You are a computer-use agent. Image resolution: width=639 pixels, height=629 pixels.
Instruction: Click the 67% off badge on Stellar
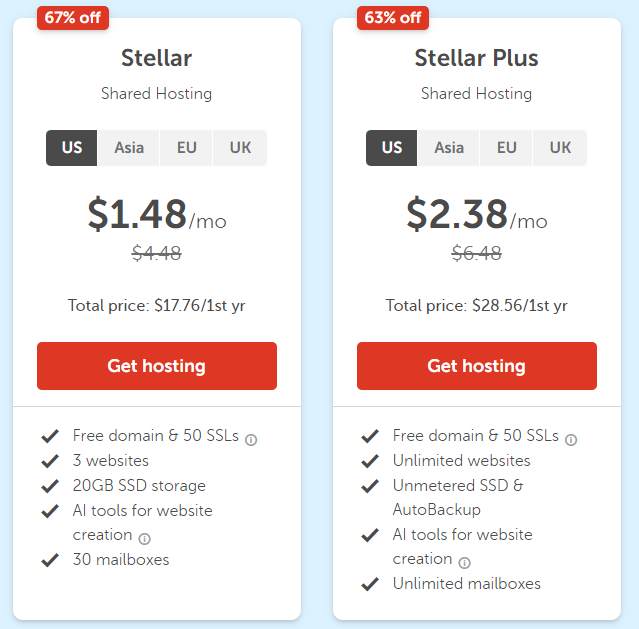73,18
